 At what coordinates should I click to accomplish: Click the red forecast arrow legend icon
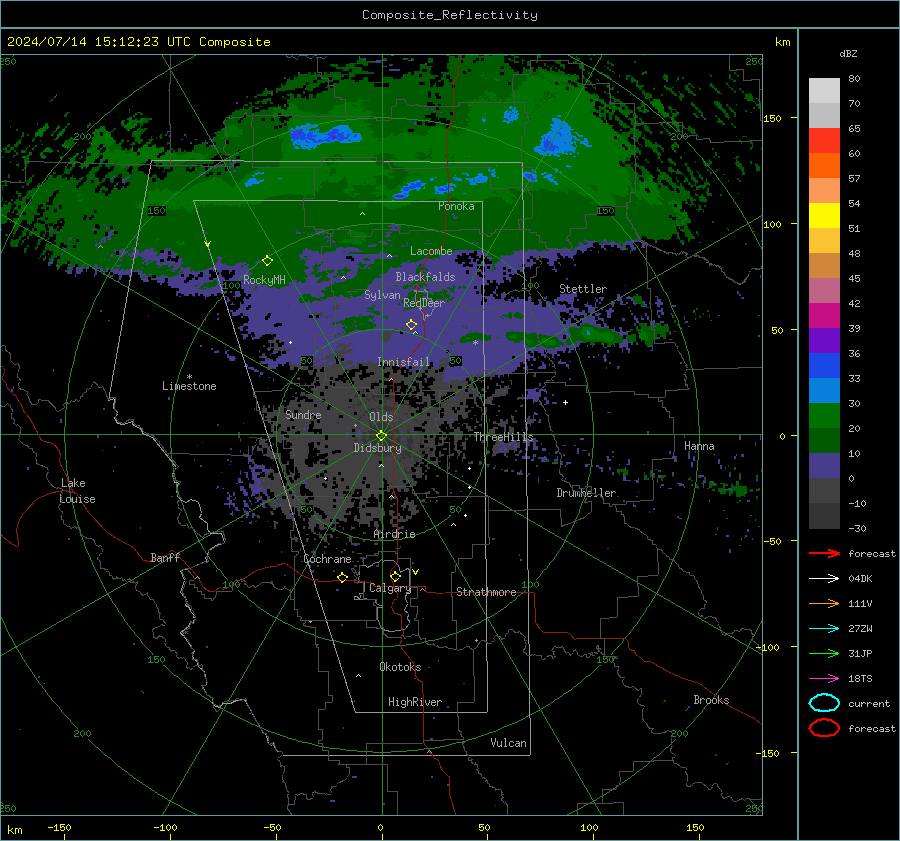[x=824, y=553]
